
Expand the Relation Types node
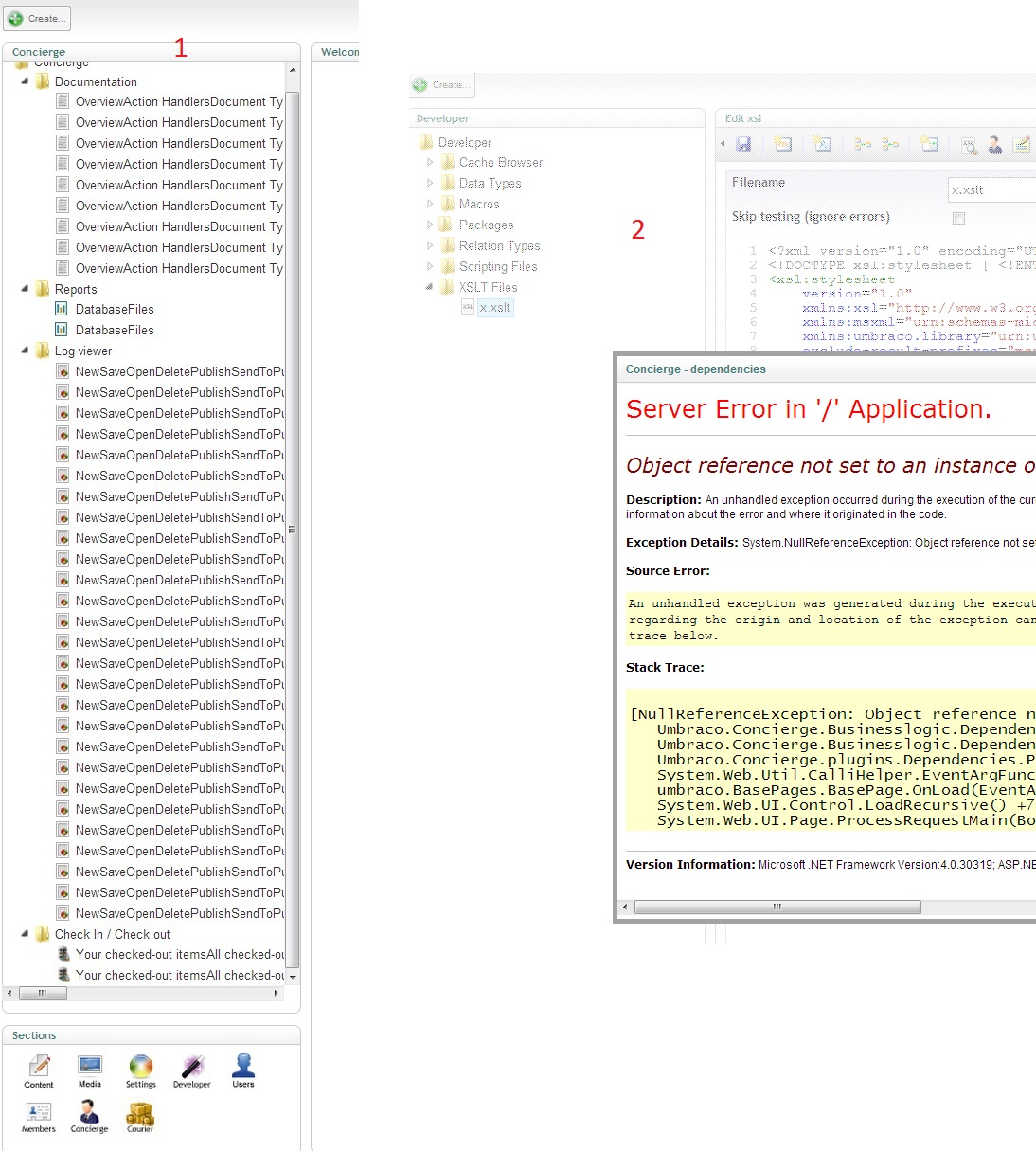[430, 245]
